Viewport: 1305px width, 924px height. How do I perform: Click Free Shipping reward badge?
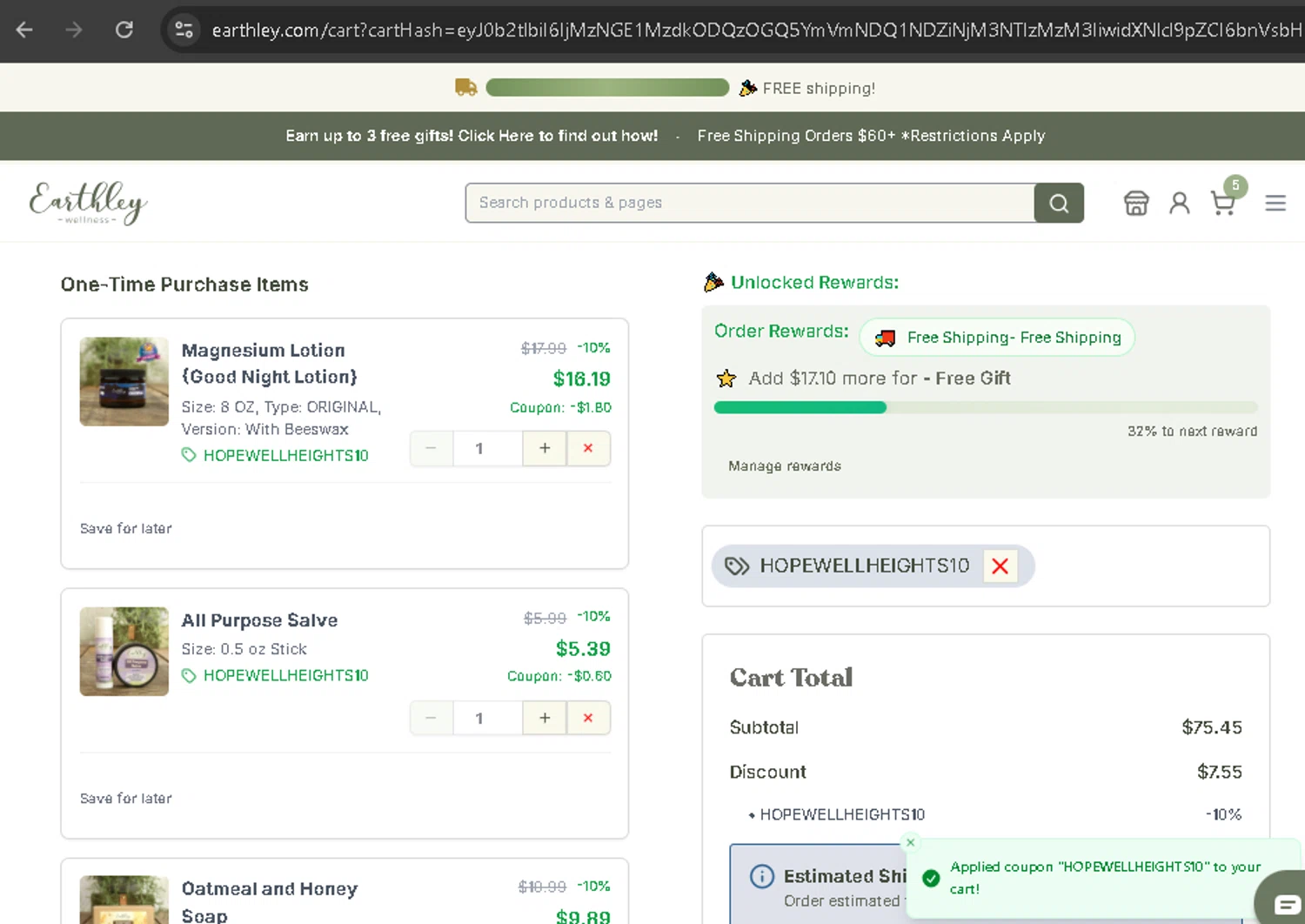point(997,338)
